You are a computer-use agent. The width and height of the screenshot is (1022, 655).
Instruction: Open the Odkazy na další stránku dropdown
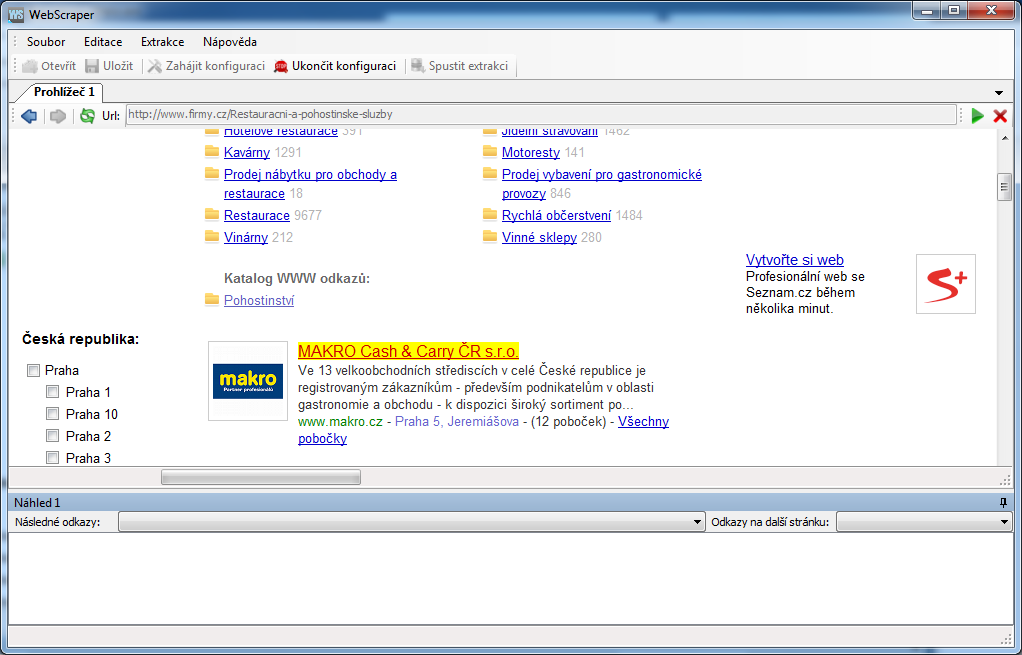click(1004, 522)
